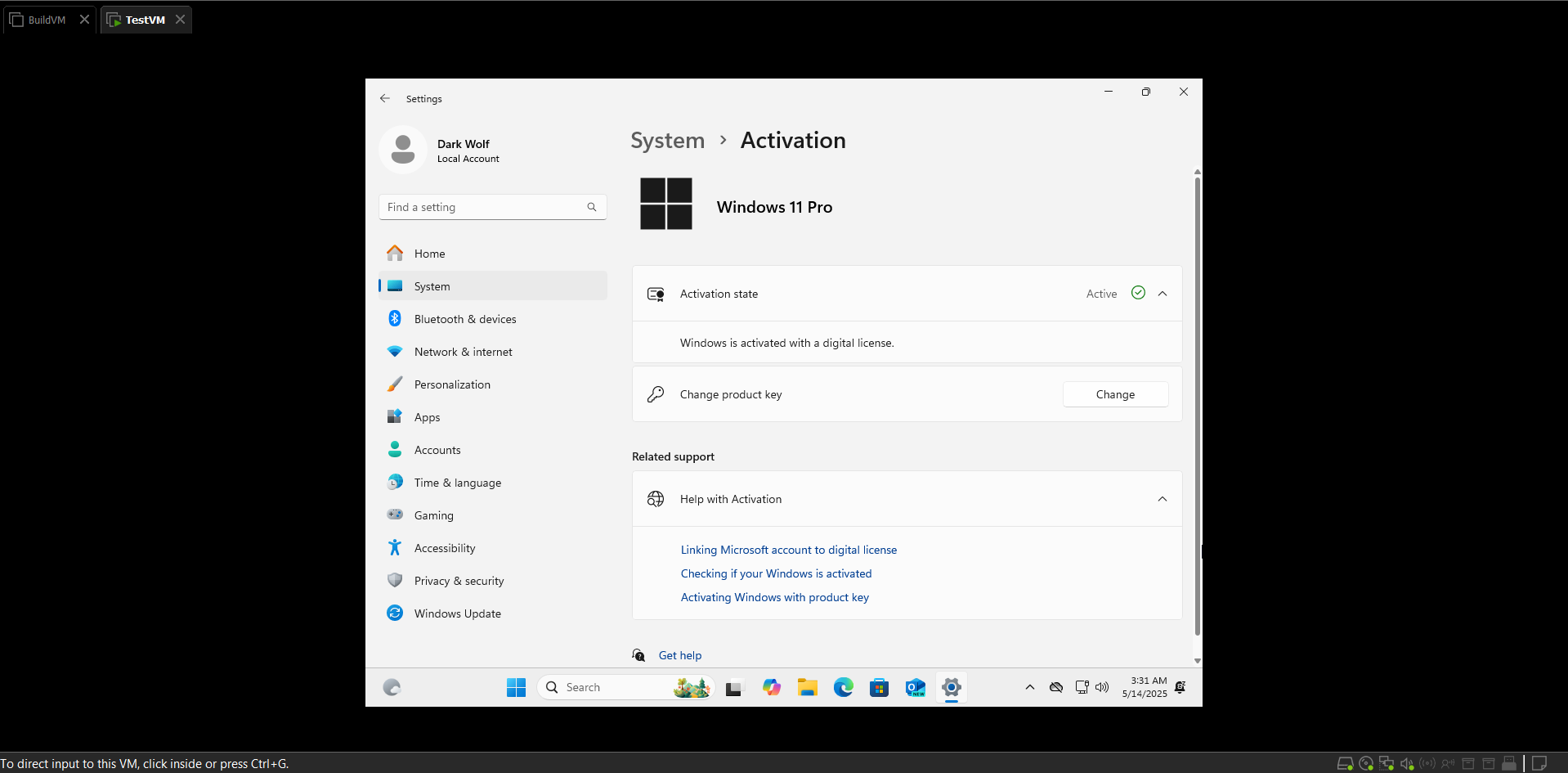Close the TestVM tab
This screenshot has width=1568, height=773.
(180, 20)
